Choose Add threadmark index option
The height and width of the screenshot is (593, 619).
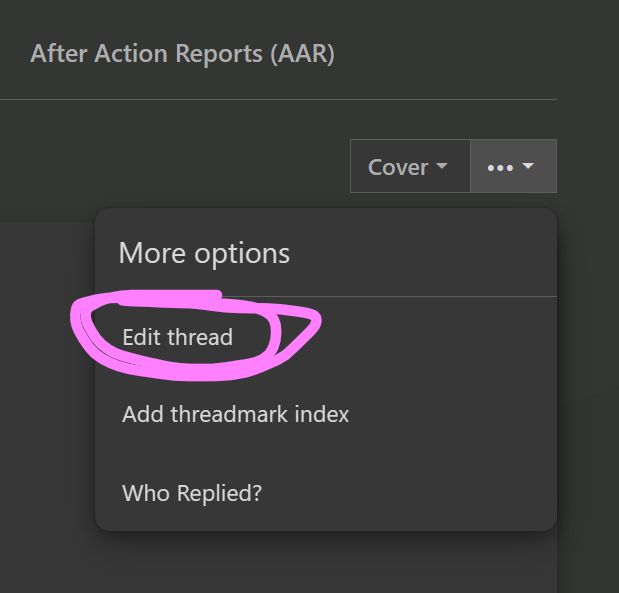[235, 413]
